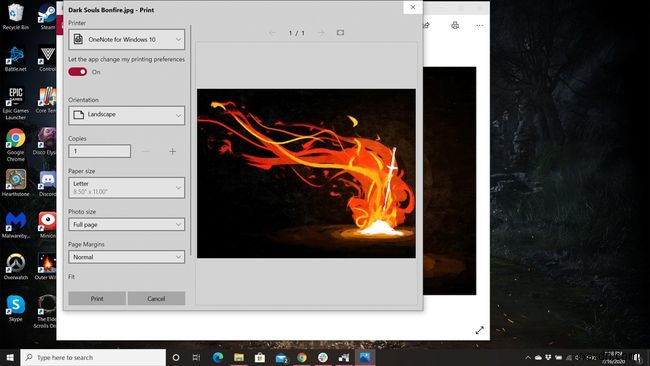The image size is (650, 366).
Task: Open the See more (...) menu in Photos
Action: 479,25
